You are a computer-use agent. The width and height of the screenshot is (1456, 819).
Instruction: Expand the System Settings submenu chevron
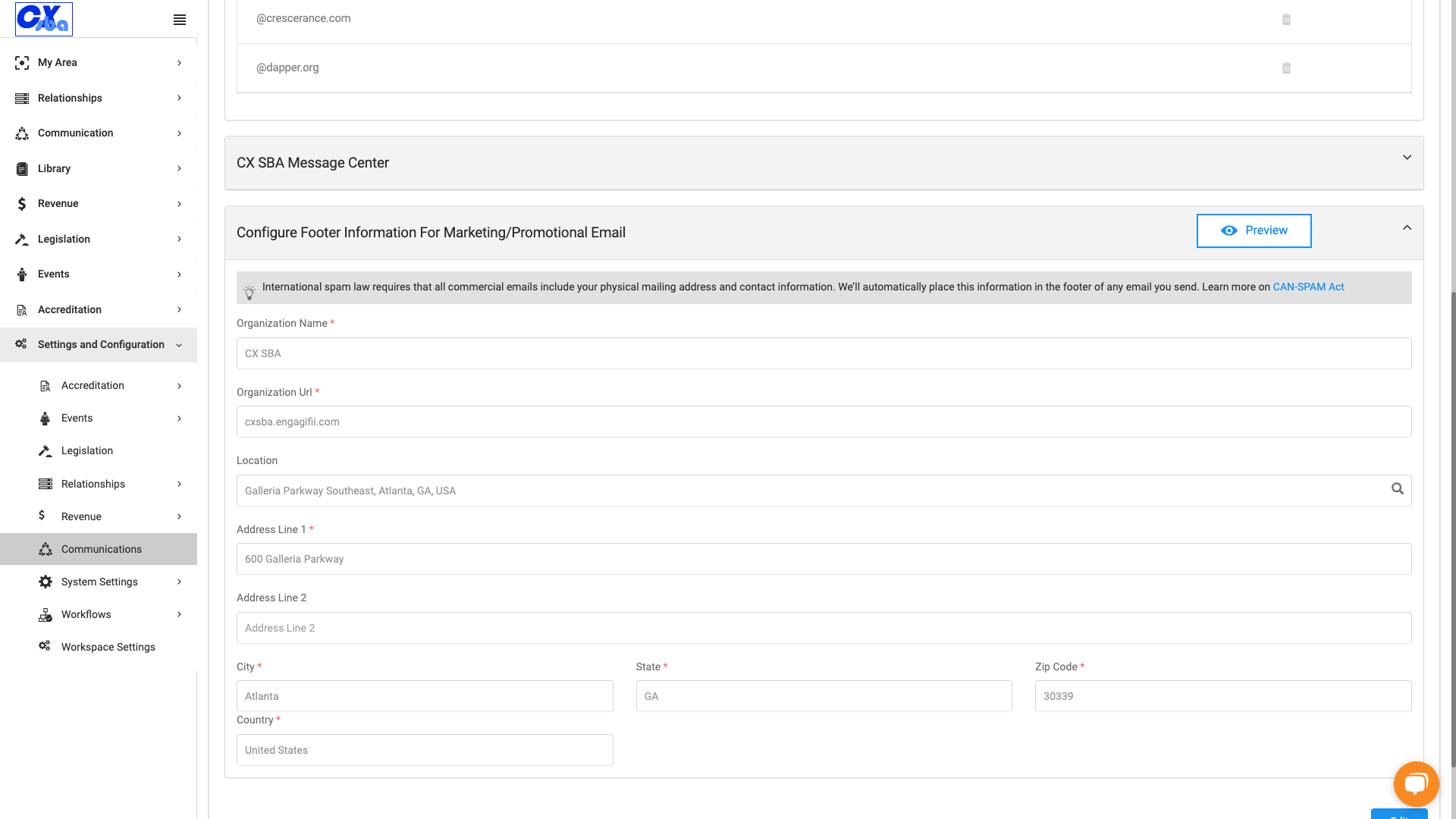tap(179, 582)
